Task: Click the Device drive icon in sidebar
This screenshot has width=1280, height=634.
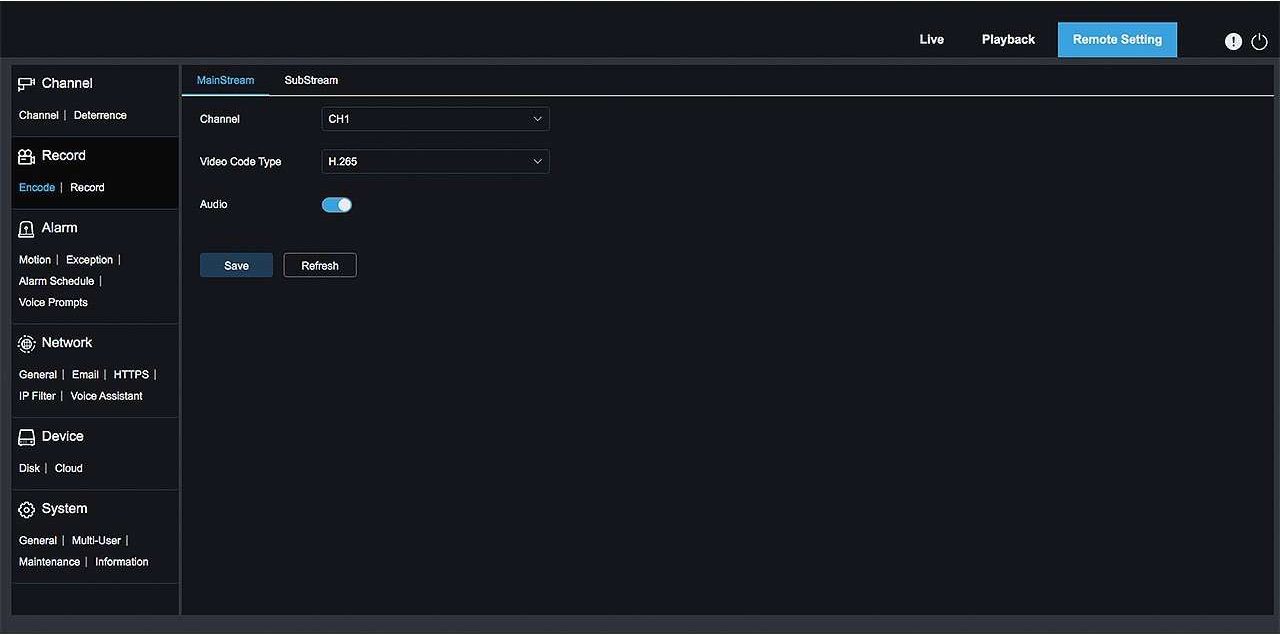Action: [x=26, y=436]
